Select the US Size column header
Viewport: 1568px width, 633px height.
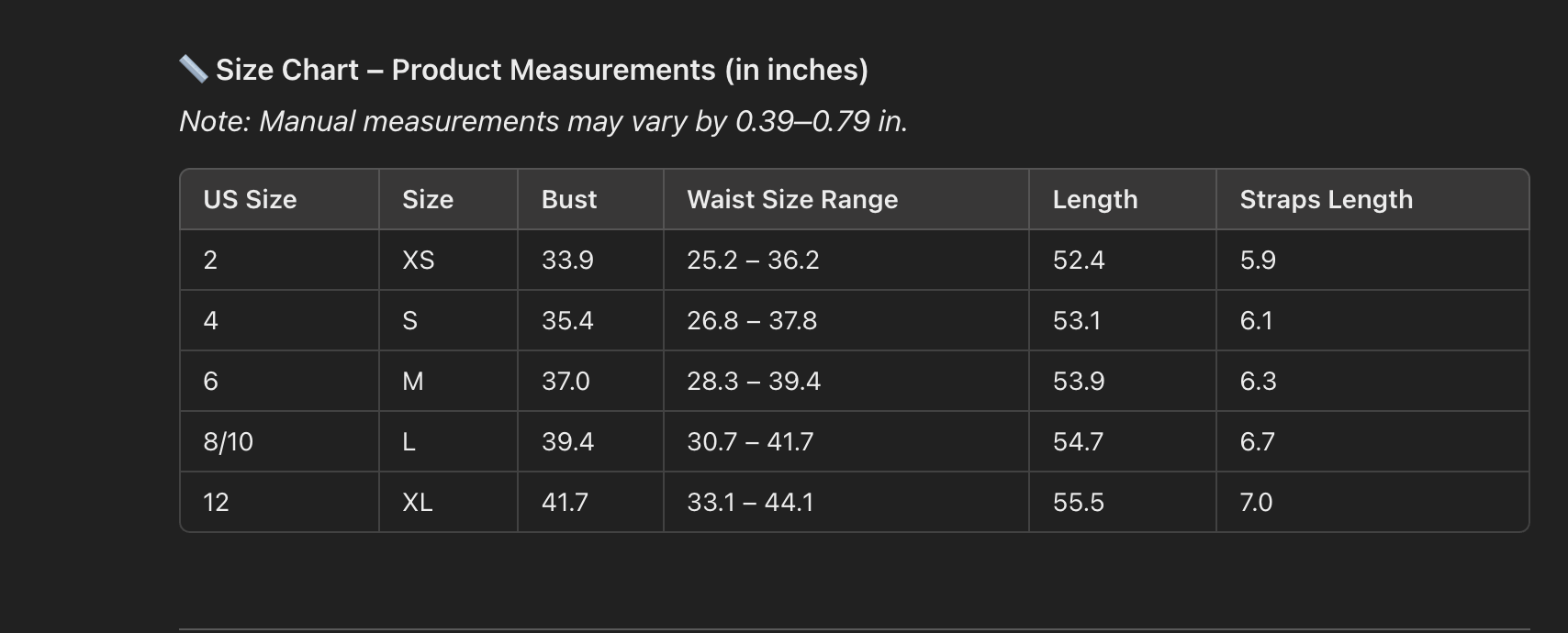(250, 200)
